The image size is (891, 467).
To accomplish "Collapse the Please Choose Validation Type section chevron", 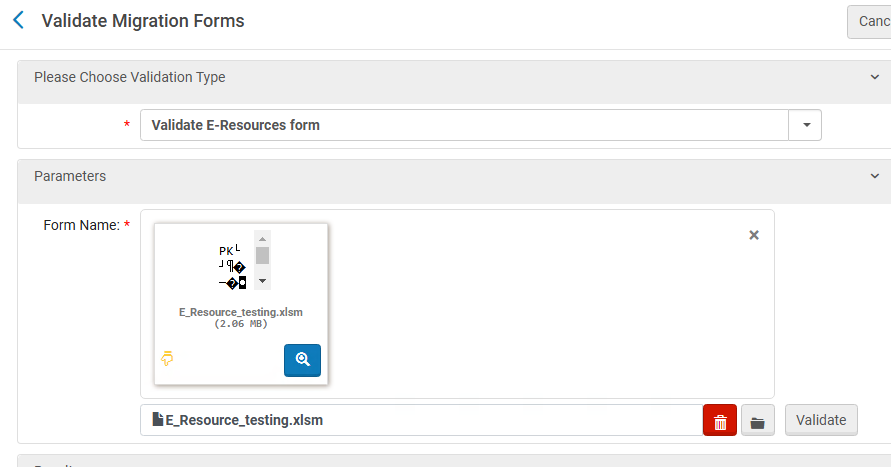I will pos(874,77).
